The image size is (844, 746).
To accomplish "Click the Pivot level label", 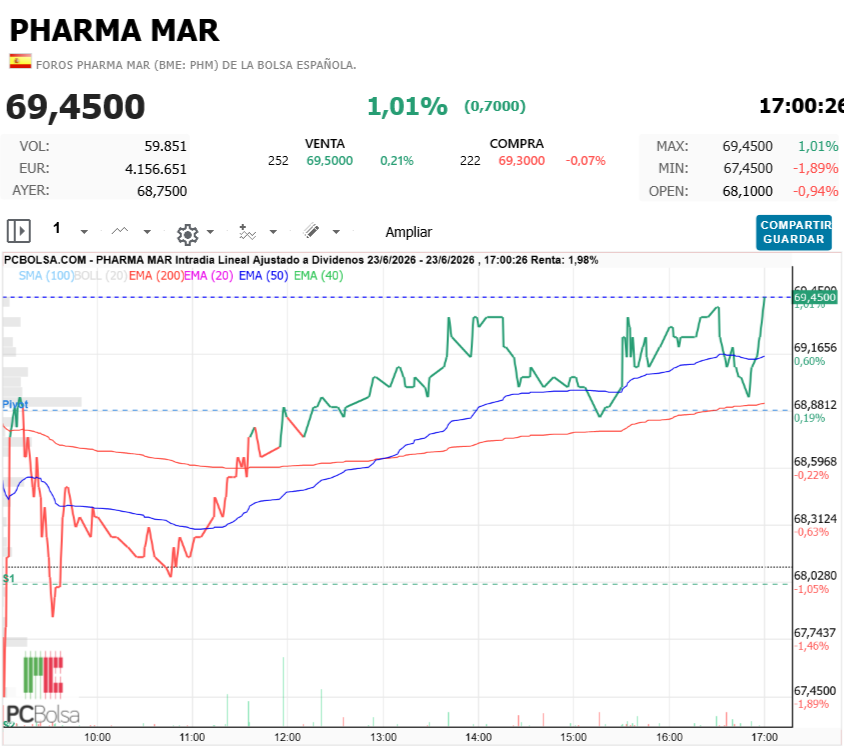I will point(15,404).
